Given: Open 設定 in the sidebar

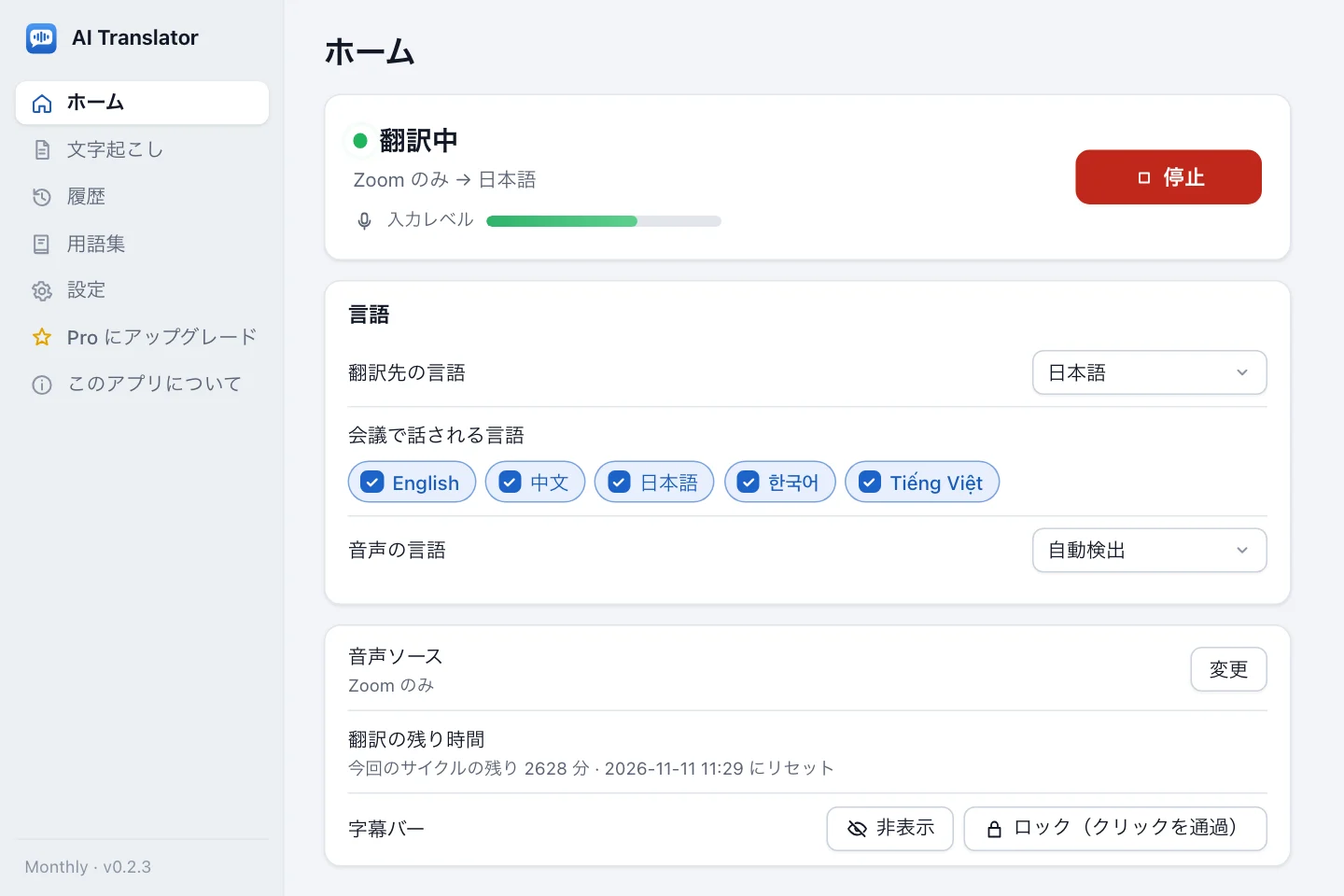Looking at the screenshot, I should [142, 290].
